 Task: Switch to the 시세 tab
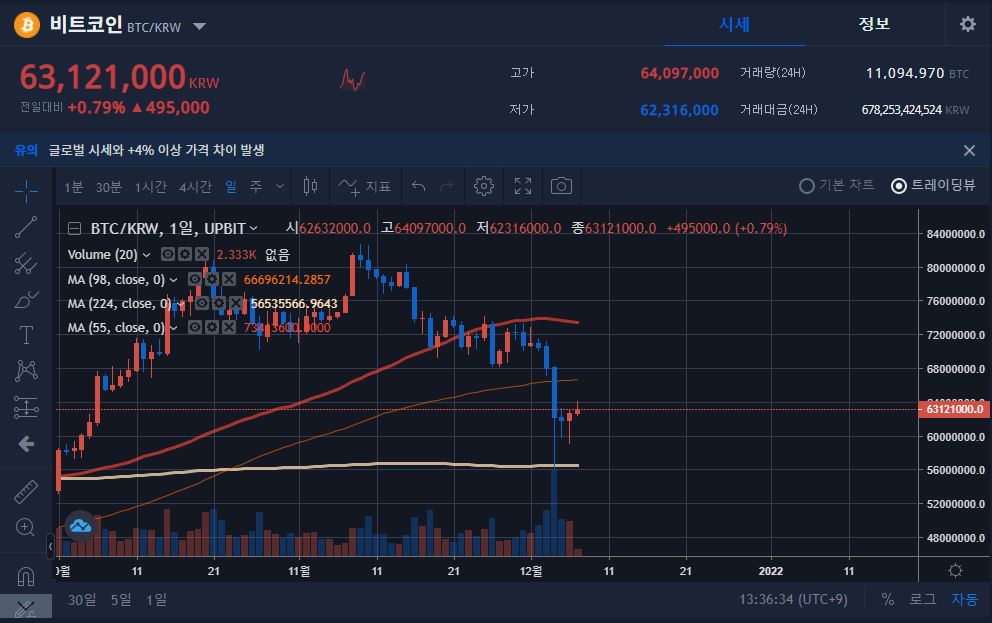[x=735, y=25]
